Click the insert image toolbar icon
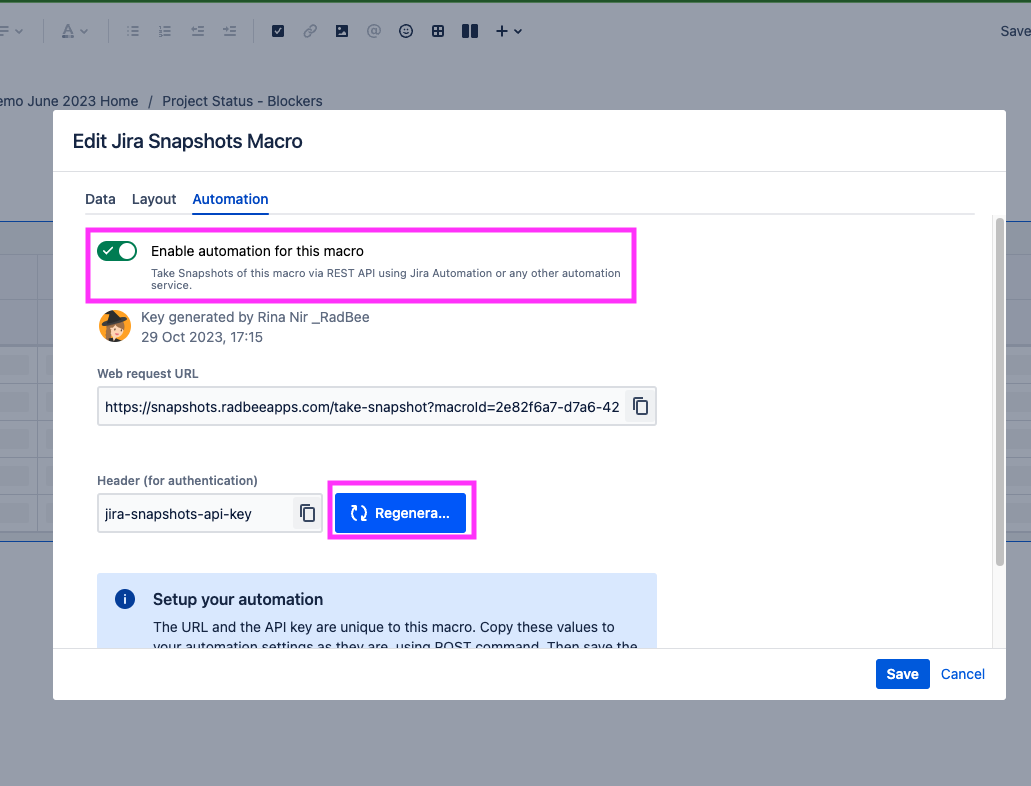 (342, 31)
